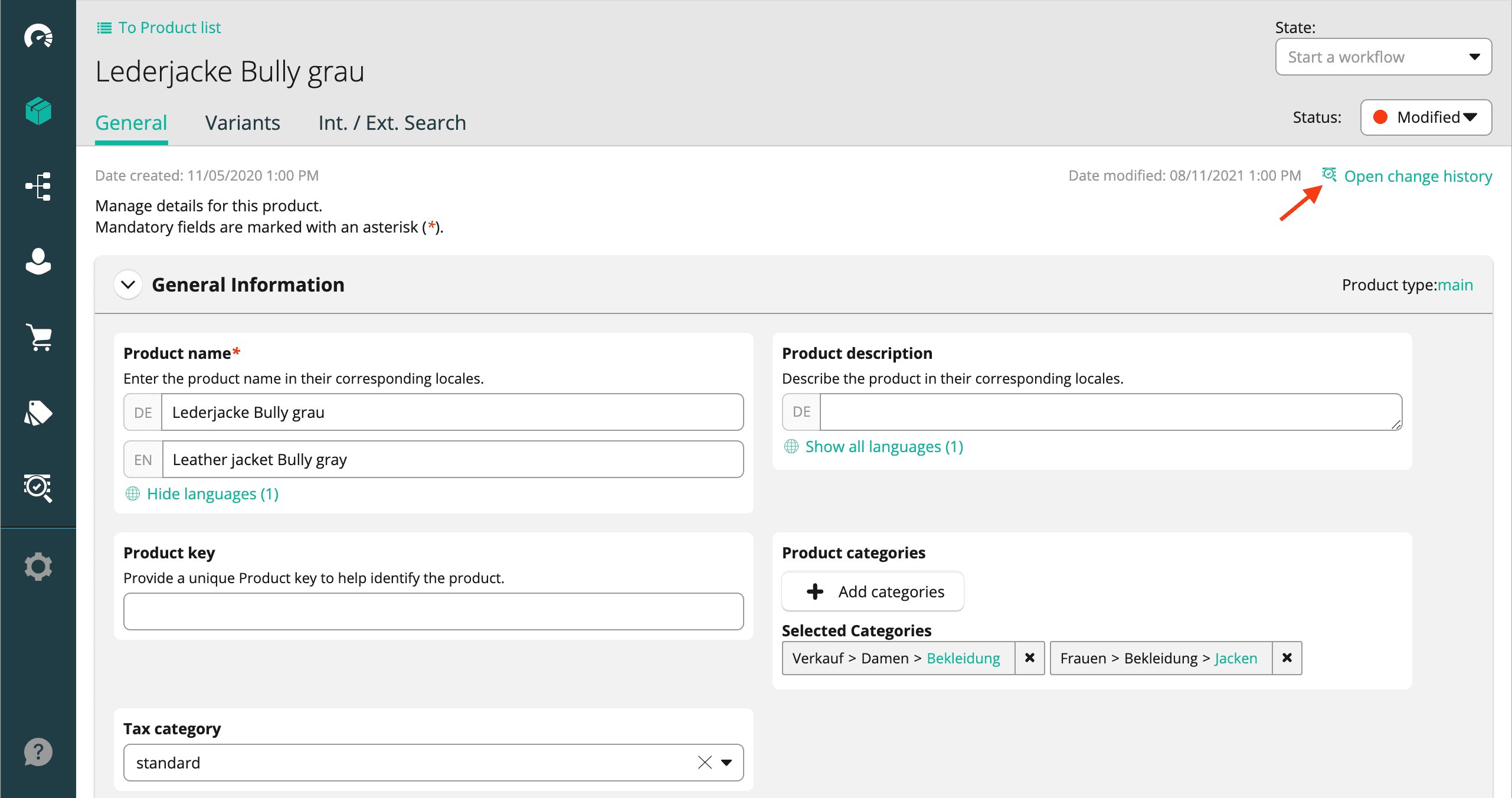The width and height of the screenshot is (1512, 798).
Task: Hide languages under Product name
Action: (x=212, y=493)
